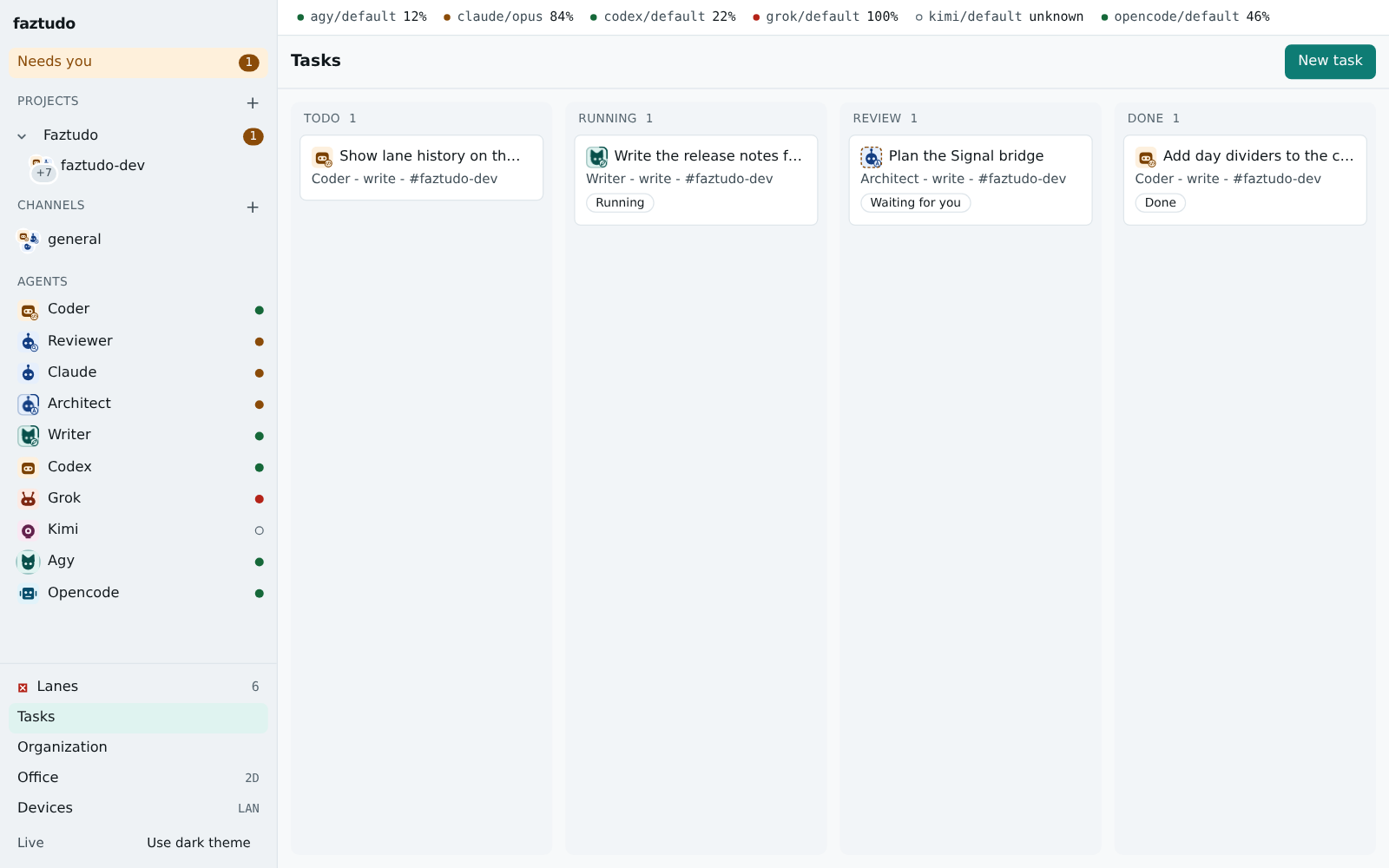The image size is (1389, 868).
Task: Open the Office 2D view
Action: pyautogui.click(x=138, y=778)
